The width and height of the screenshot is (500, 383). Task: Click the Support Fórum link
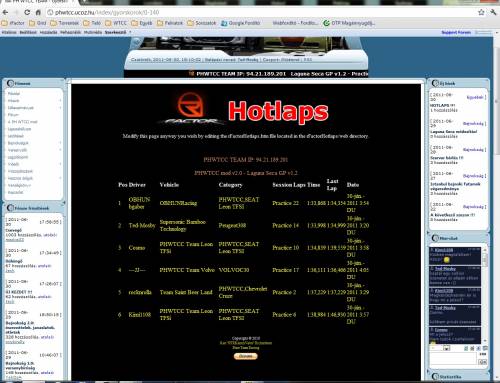456,32
